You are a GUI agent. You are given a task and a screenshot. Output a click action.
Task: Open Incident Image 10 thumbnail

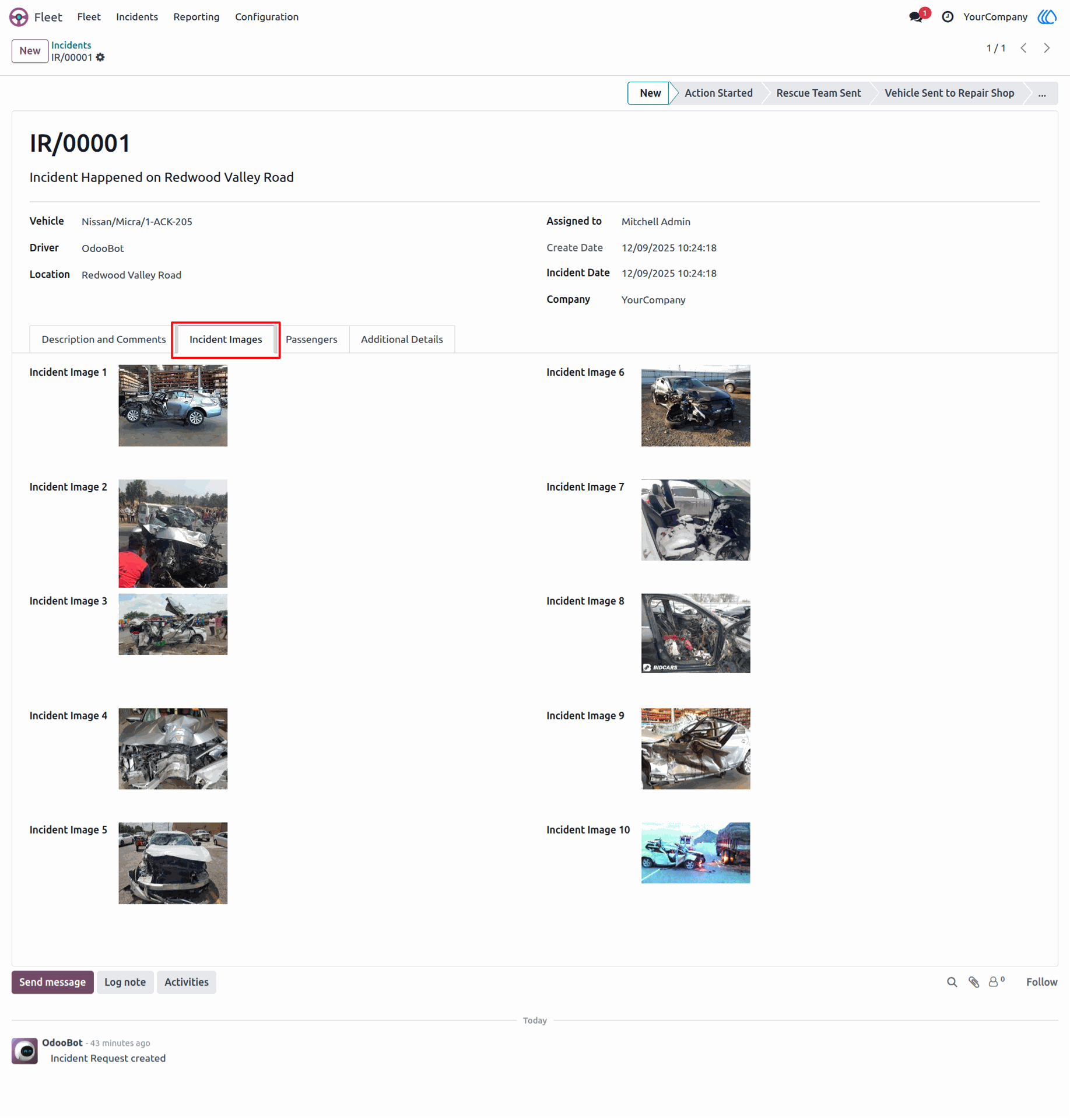[x=696, y=853]
